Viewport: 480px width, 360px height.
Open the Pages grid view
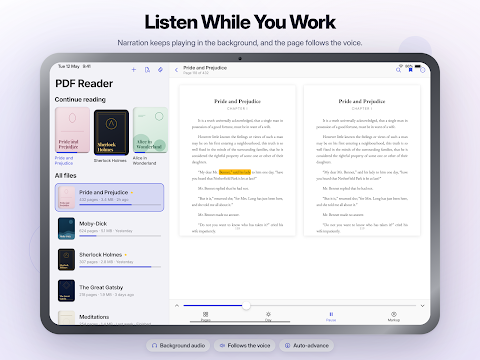click(205, 316)
